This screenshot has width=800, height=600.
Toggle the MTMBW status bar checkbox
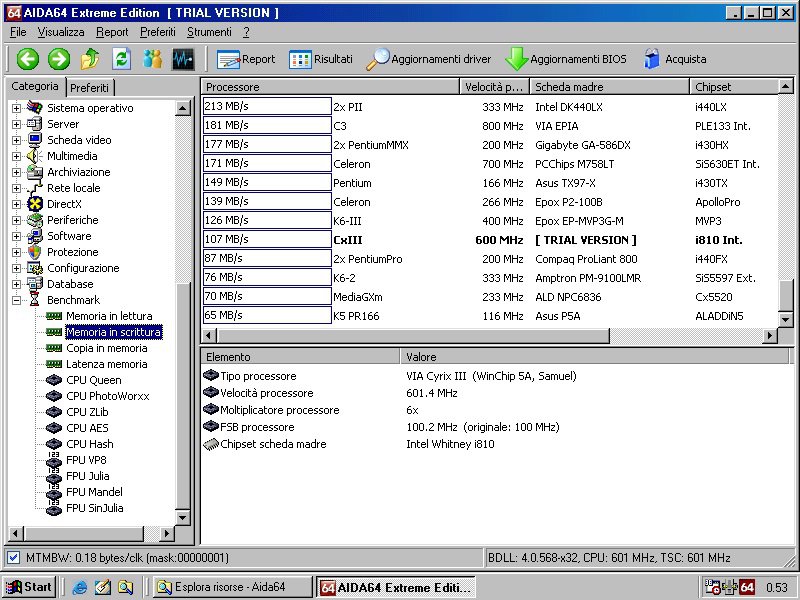[x=13, y=557]
